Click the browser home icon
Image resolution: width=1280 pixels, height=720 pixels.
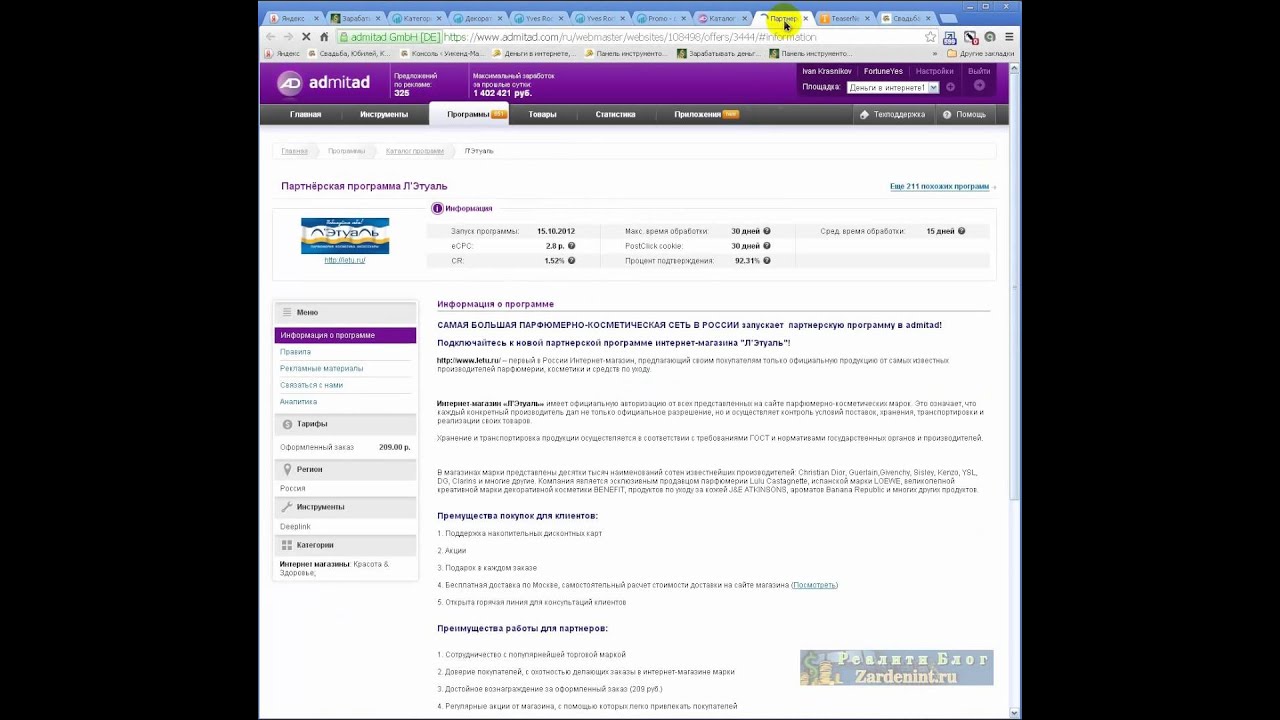[x=324, y=37]
